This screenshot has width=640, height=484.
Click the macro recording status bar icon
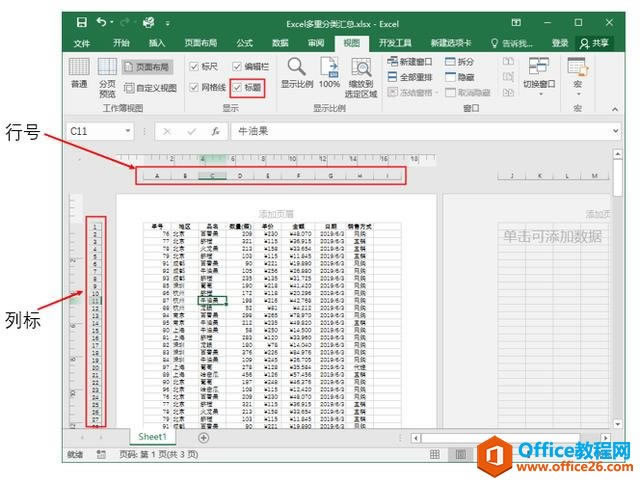[101, 454]
